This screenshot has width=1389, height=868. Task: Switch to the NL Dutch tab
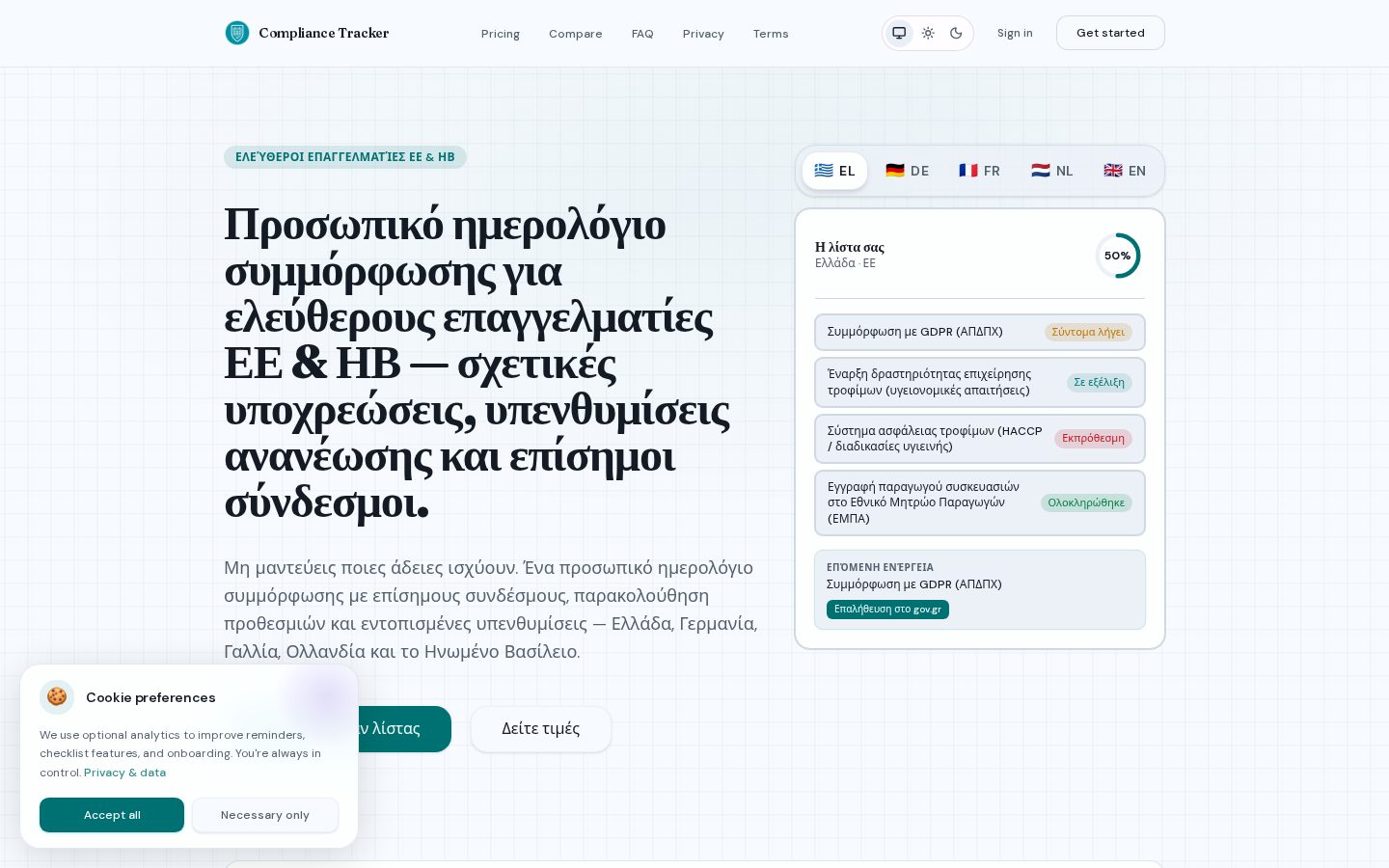1051,171
